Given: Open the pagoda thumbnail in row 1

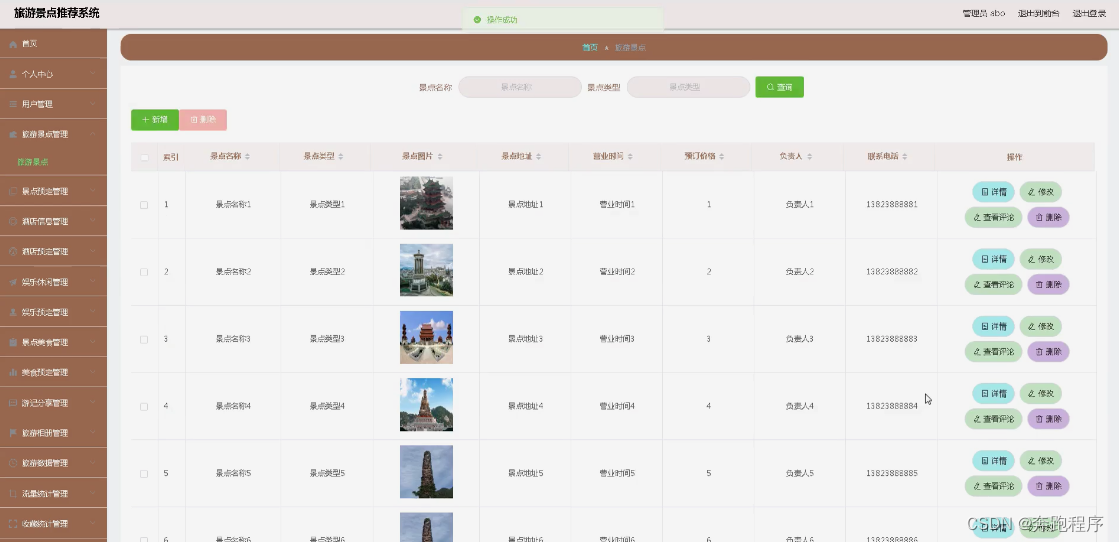Looking at the screenshot, I should point(426,204).
